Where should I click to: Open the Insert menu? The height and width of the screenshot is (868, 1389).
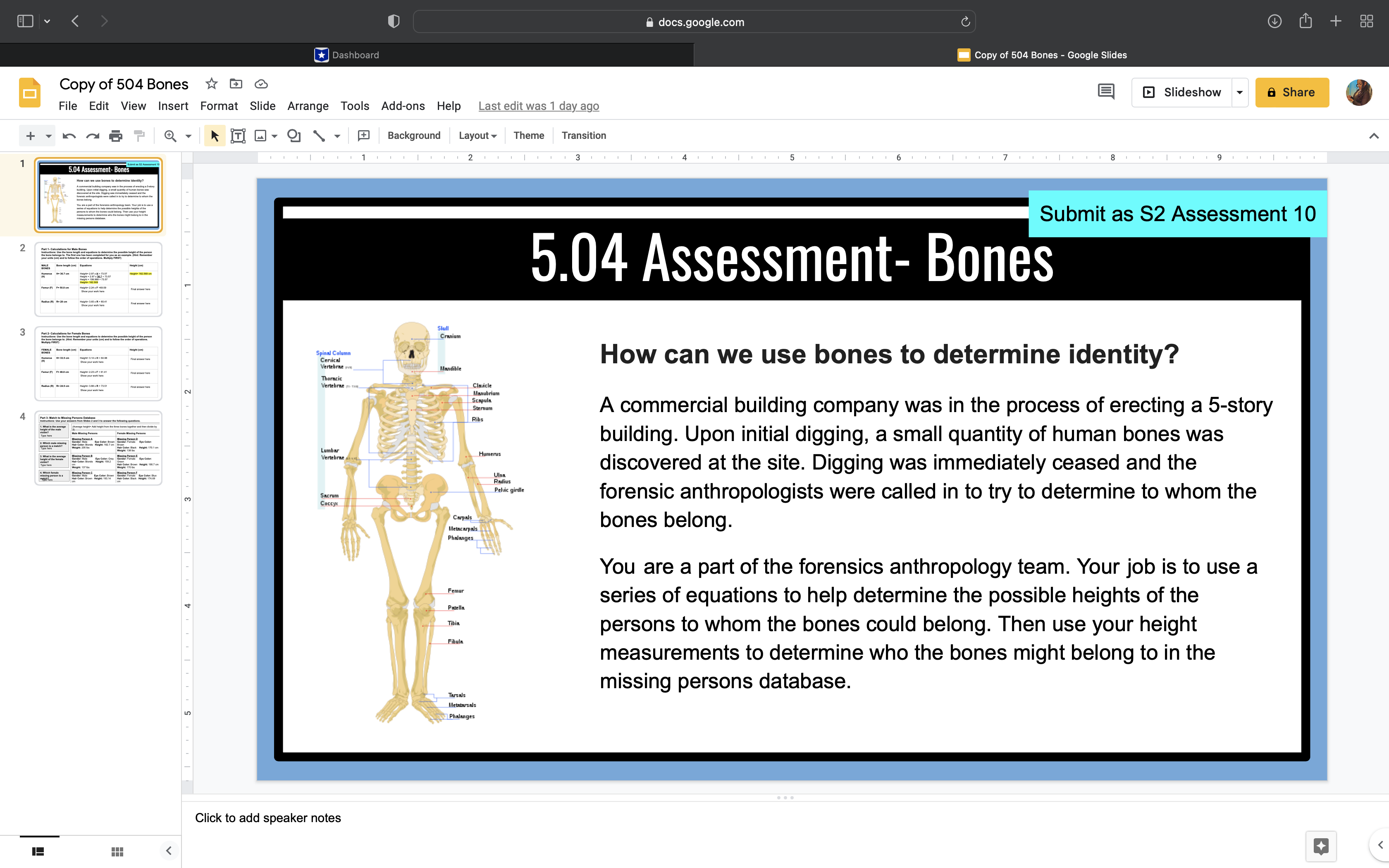[x=173, y=106]
